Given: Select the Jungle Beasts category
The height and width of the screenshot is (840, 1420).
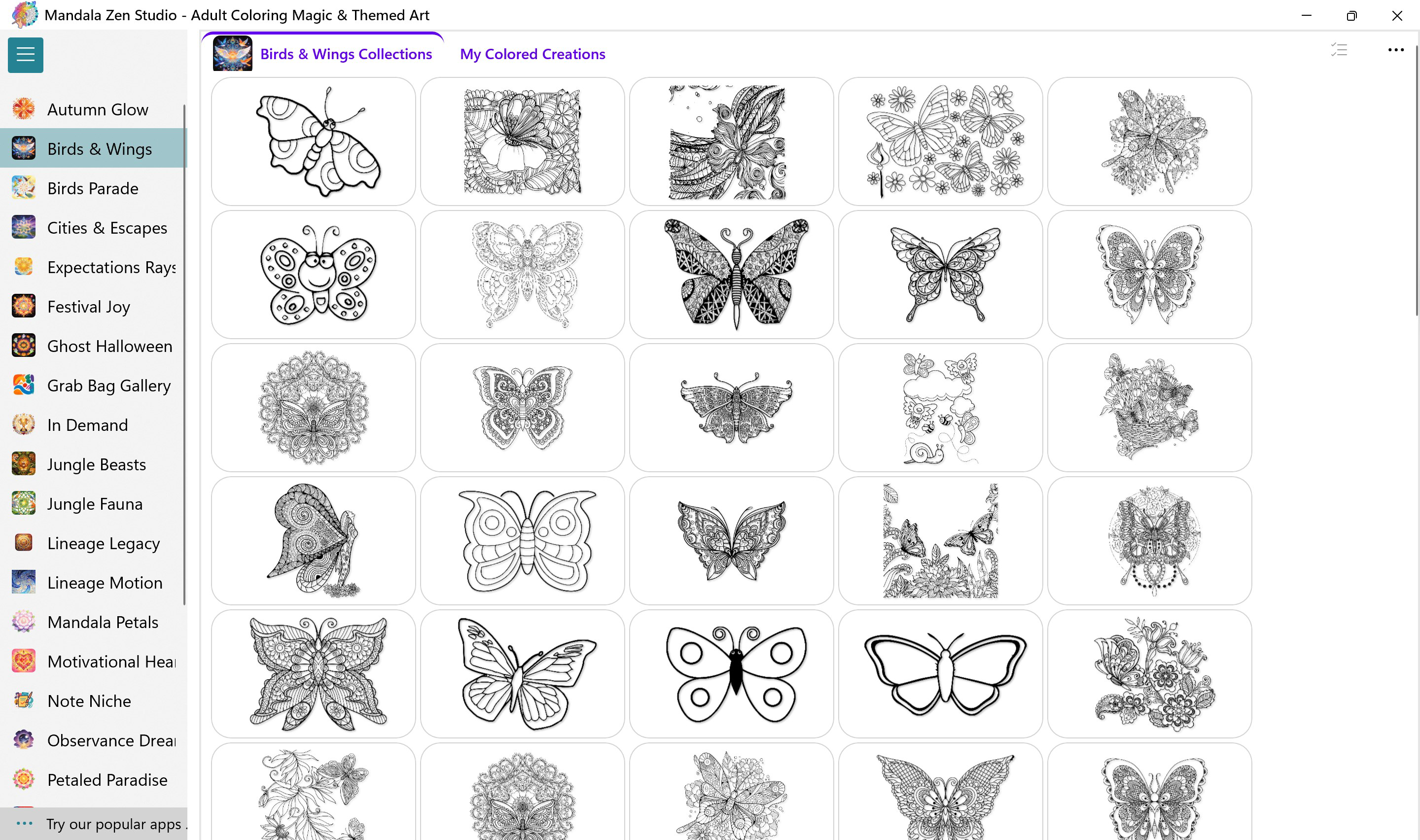Looking at the screenshot, I should [96, 463].
